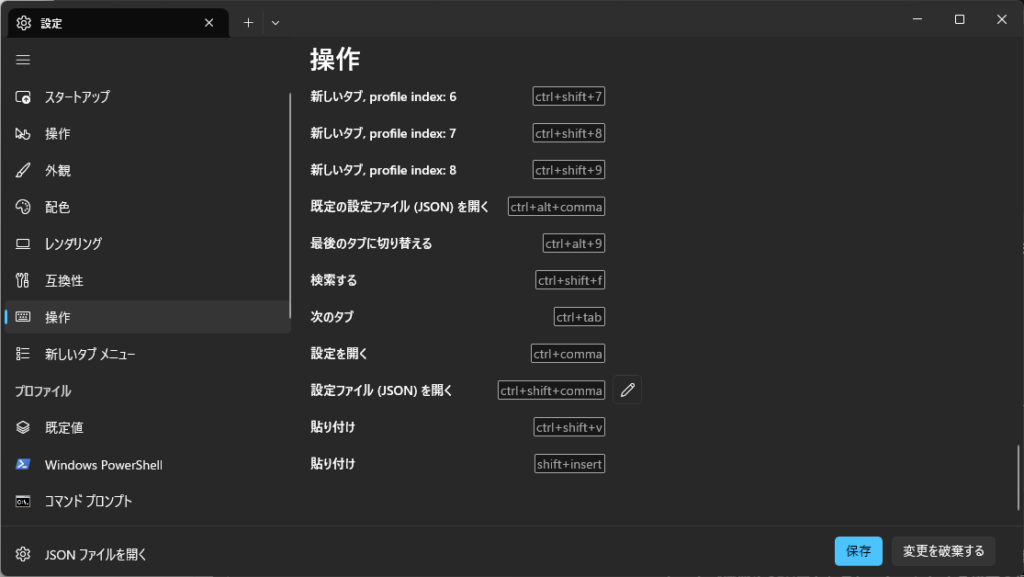Click the ctrl+shift+f keybinding chip for 検索する
Image resolution: width=1024 pixels, height=577 pixels.
click(568, 280)
